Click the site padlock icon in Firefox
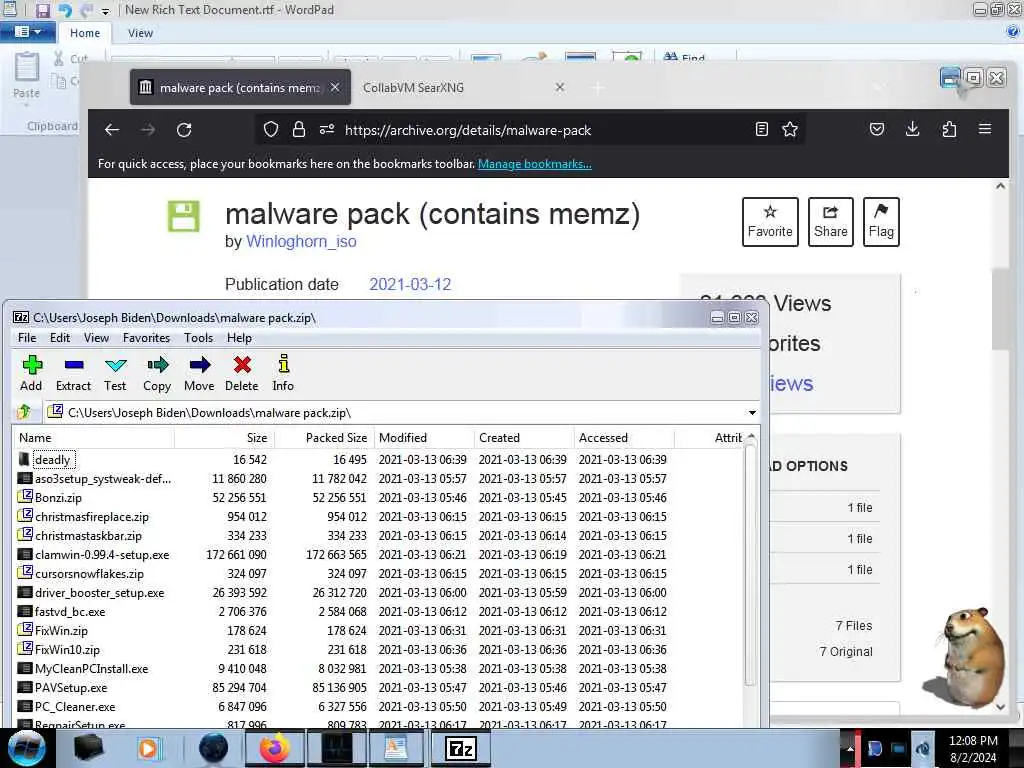 298,129
